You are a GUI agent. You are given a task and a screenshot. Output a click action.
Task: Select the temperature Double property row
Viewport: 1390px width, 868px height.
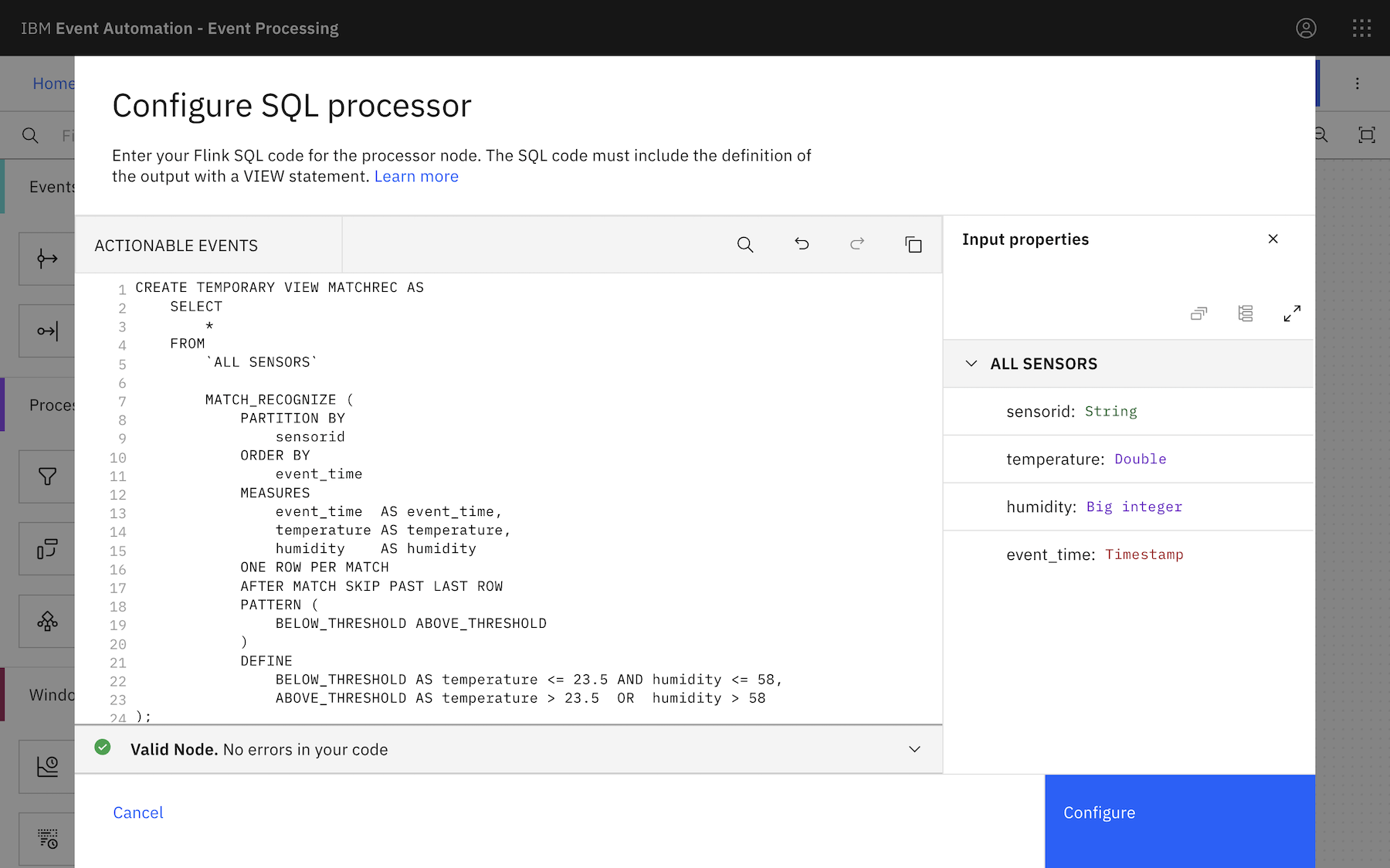pyautogui.click(x=1086, y=459)
